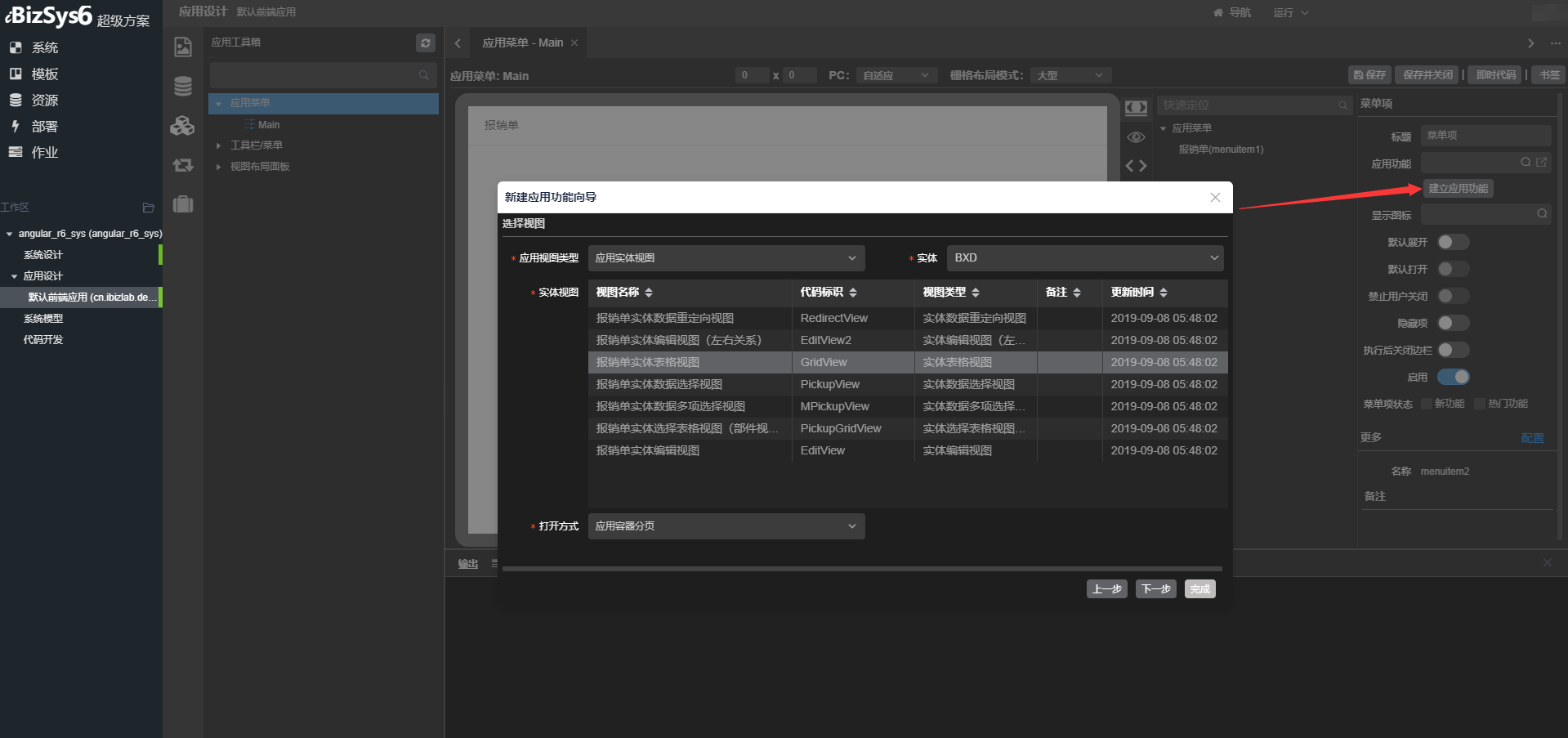Select the 报销单实体数据选择视图 row
The image size is (1568, 738).
coord(908,385)
